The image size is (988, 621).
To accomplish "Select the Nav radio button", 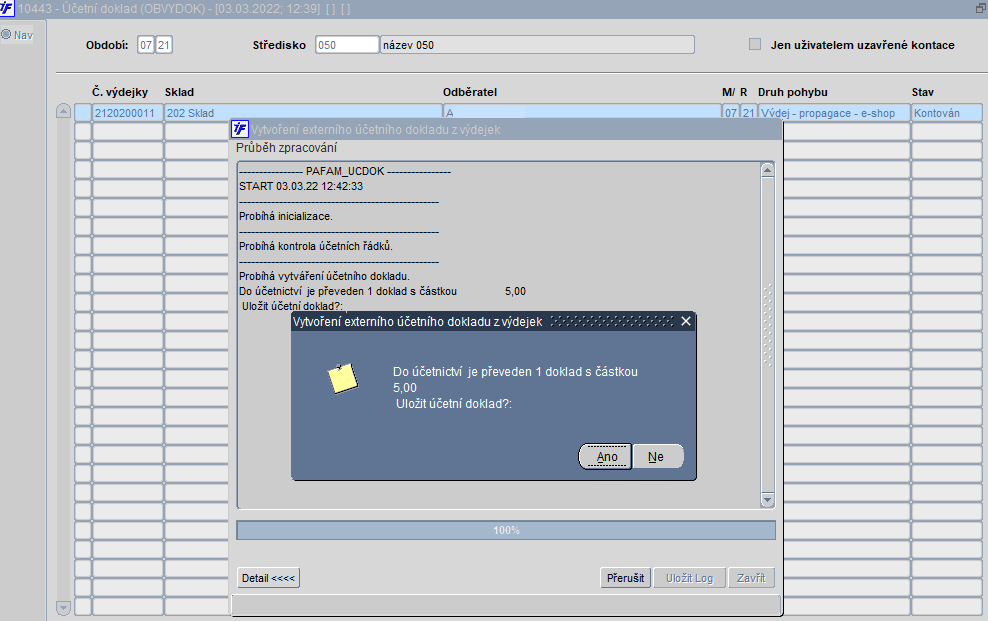I will point(6,35).
